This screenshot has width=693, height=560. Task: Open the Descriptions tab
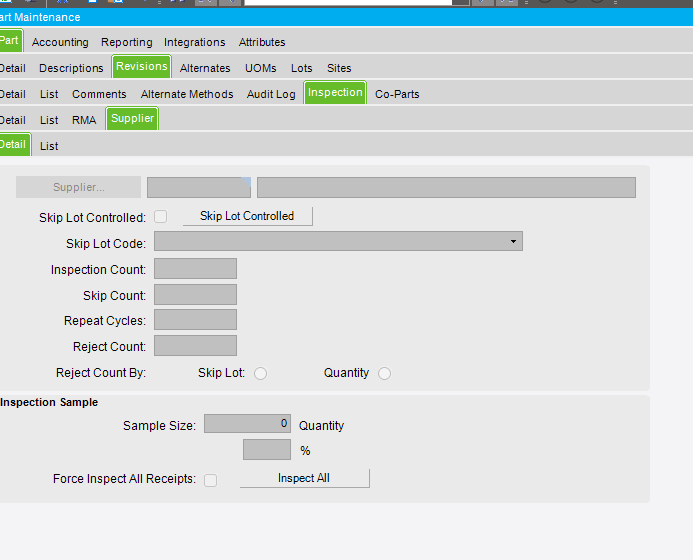point(71,69)
